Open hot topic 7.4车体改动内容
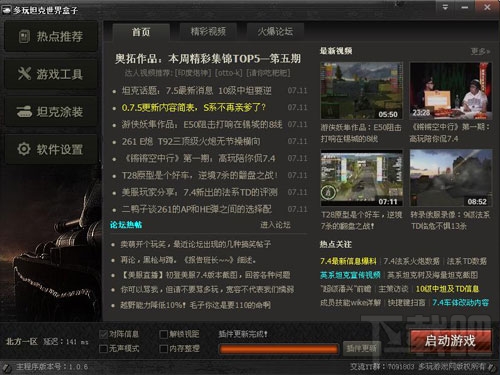500x375 pixels. point(461,303)
